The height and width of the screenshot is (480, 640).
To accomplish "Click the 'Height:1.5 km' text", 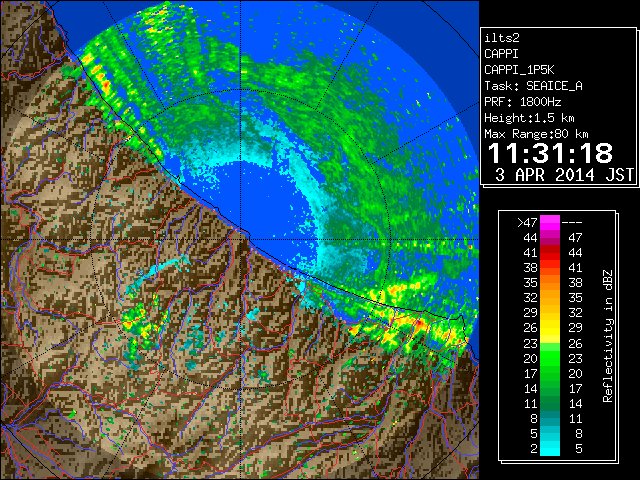I will pos(529,118).
